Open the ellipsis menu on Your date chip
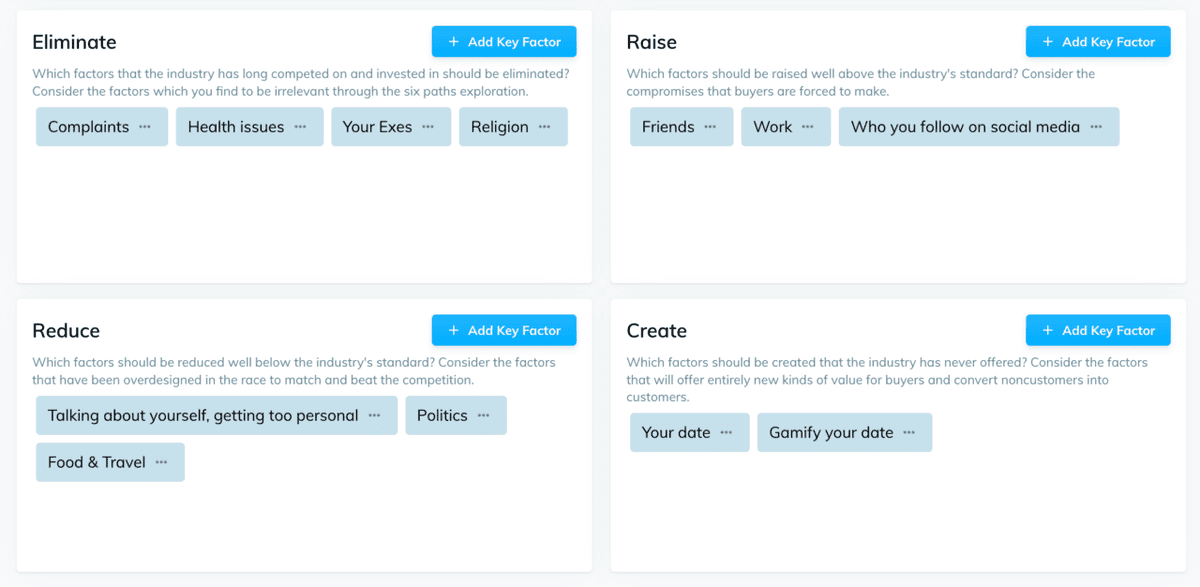1200x587 pixels. point(726,433)
